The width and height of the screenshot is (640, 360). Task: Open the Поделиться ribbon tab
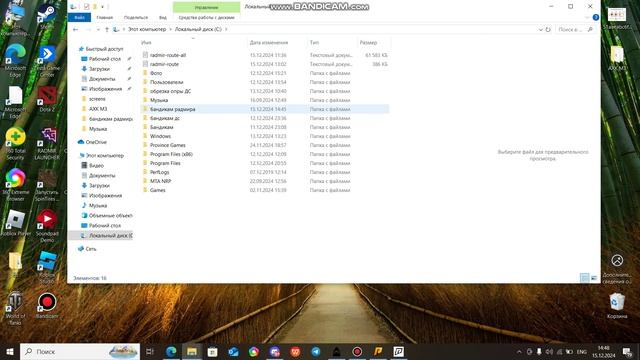(136, 18)
